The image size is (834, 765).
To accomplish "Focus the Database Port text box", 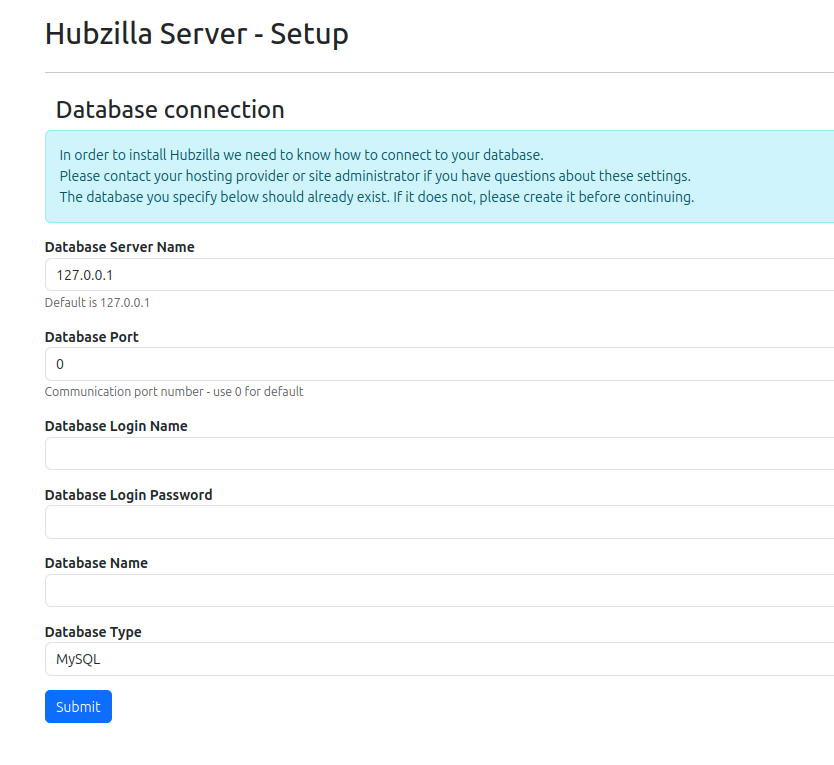I will click(440, 364).
